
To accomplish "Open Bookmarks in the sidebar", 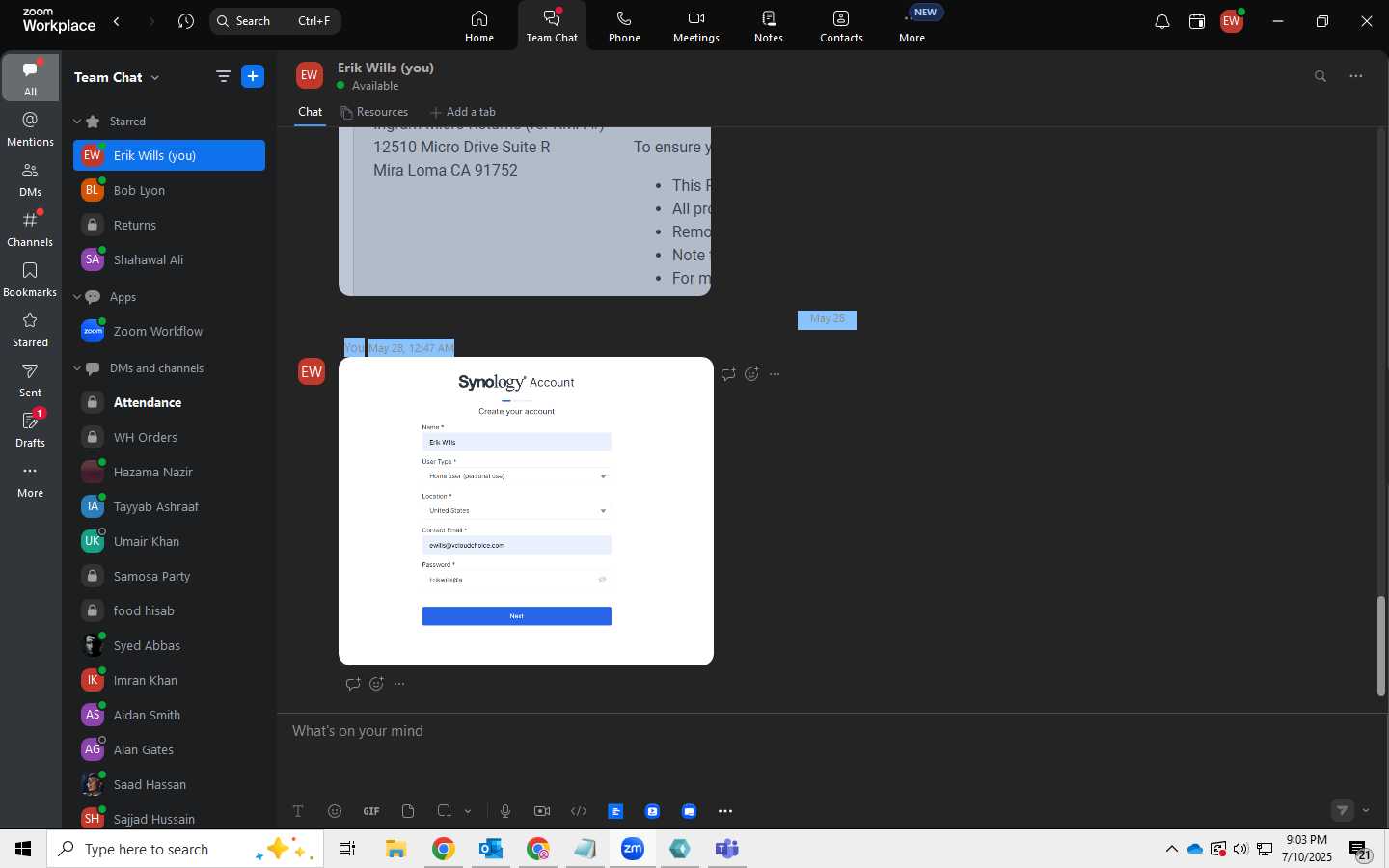I will [x=30, y=279].
